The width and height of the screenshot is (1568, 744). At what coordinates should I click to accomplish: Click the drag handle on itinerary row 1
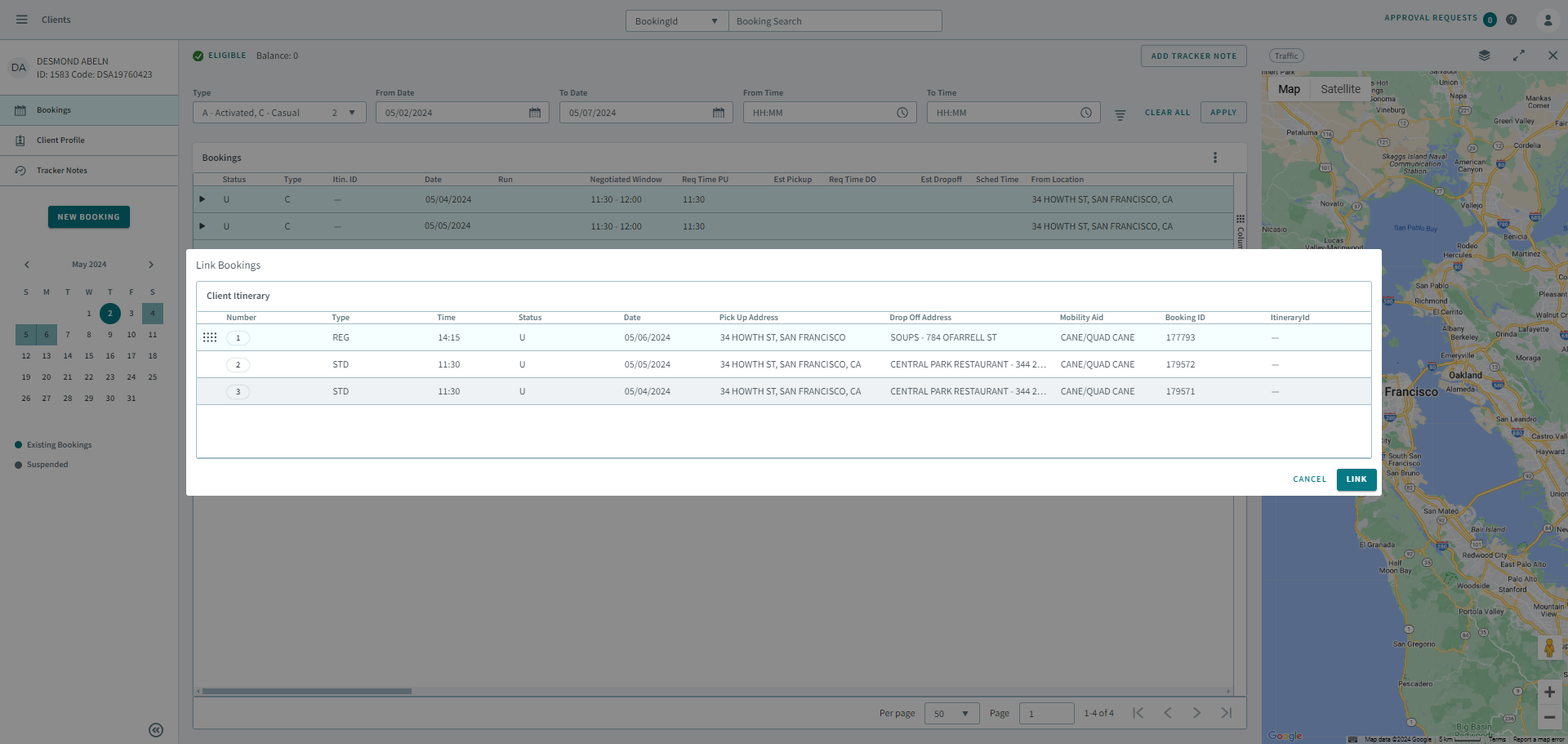point(210,337)
